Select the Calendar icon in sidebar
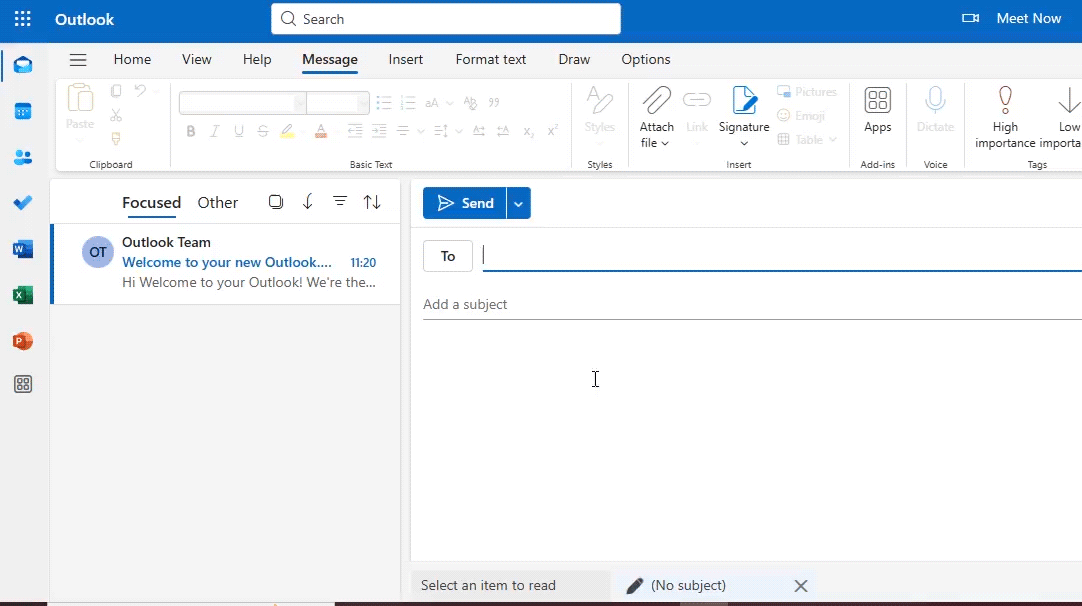This screenshot has height=606, width=1082. [23, 111]
